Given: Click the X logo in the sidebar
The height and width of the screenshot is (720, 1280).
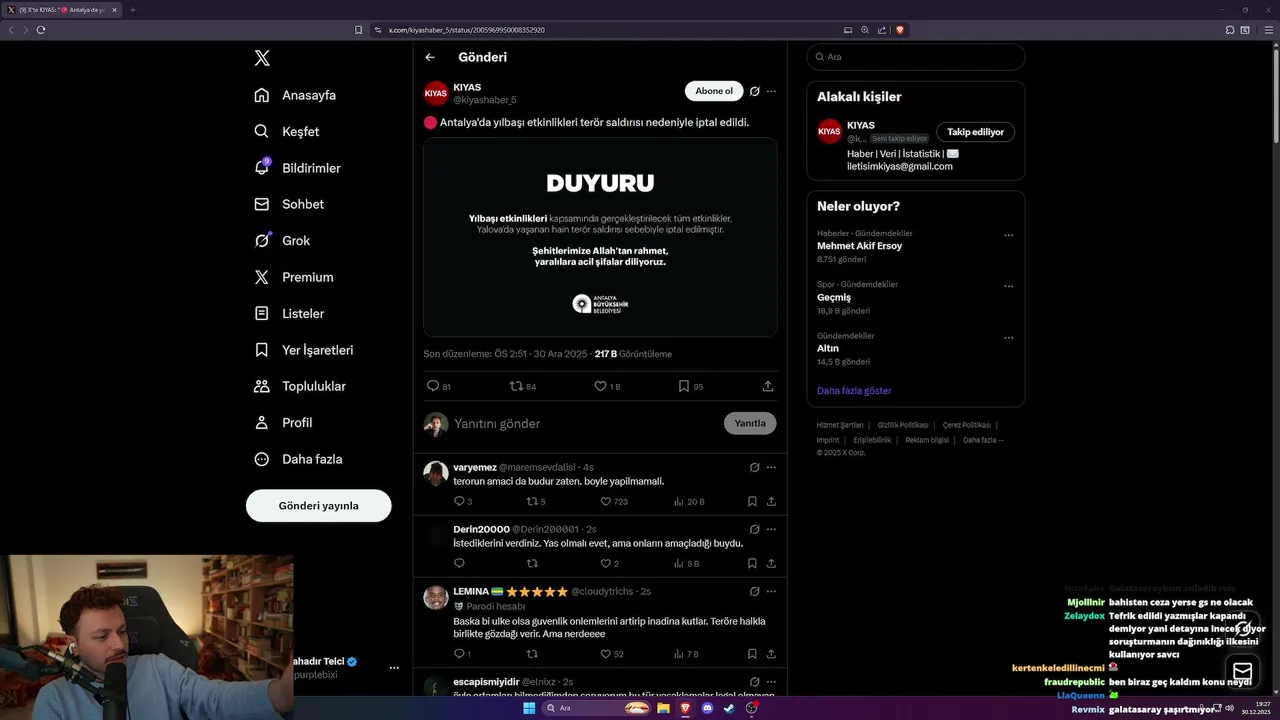Looking at the screenshot, I should 262,58.
